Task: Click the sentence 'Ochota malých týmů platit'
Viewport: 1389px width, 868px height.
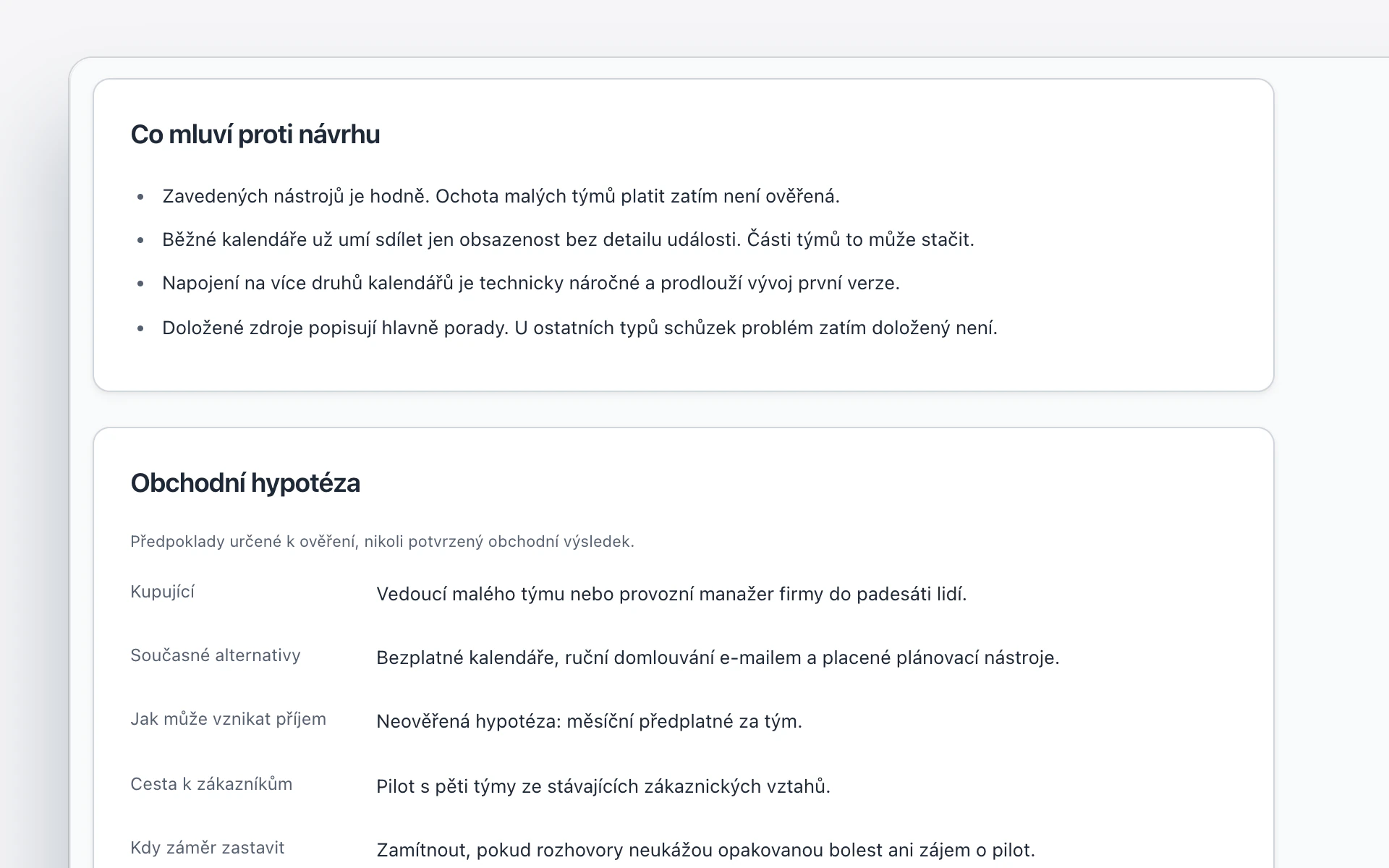Action: (x=637, y=196)
